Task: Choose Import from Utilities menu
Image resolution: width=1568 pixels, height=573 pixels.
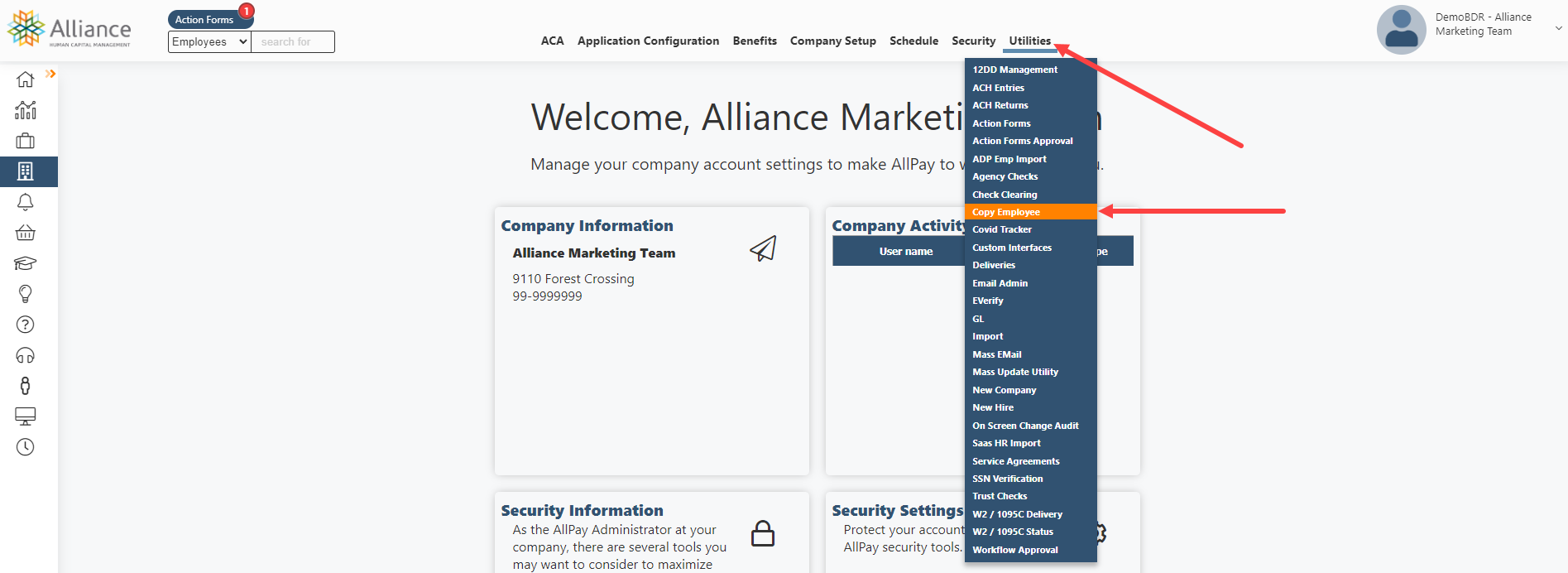Action: (x=1031, y=336)
